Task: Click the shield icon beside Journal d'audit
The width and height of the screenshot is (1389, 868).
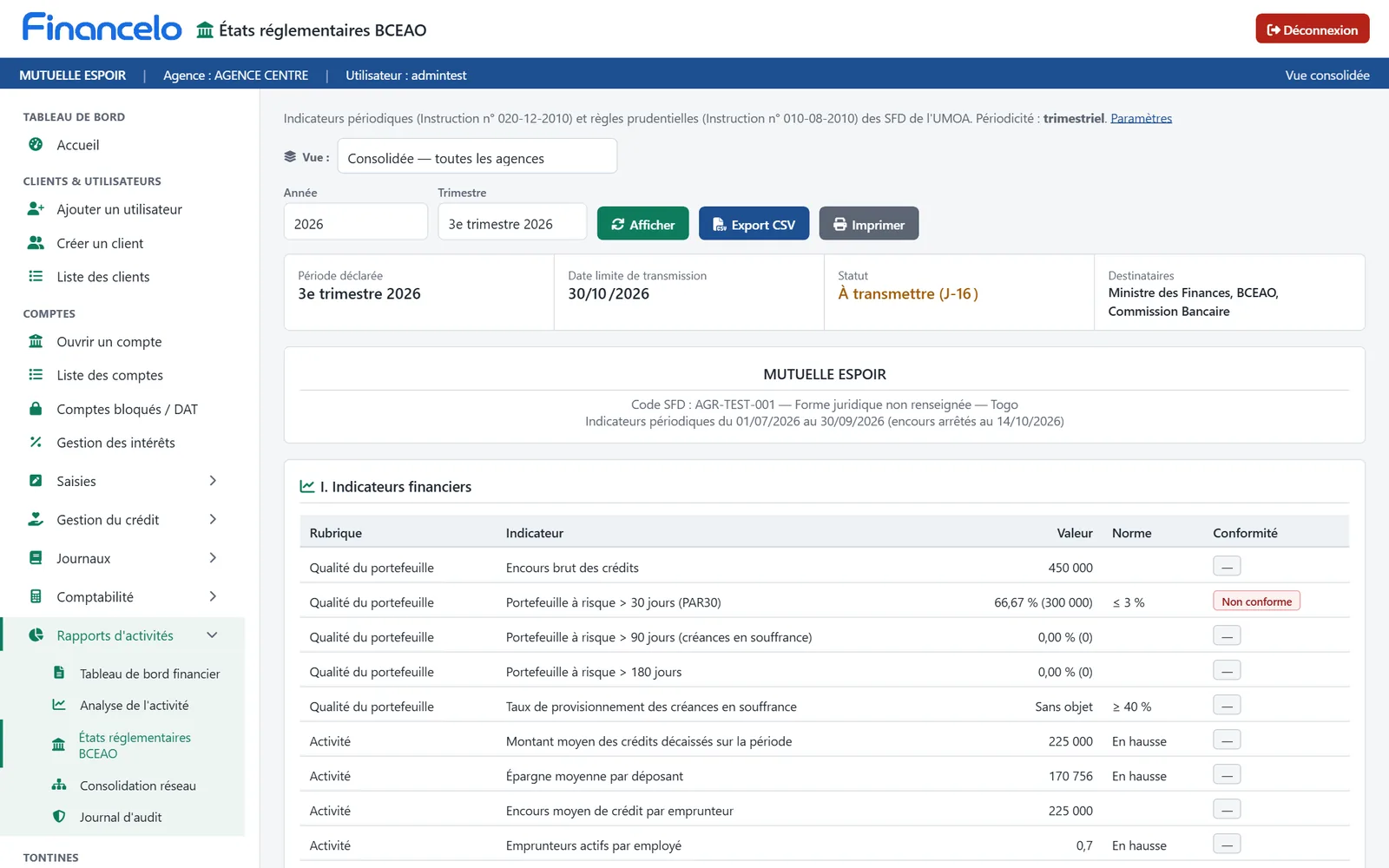Action: coord(59,817)
